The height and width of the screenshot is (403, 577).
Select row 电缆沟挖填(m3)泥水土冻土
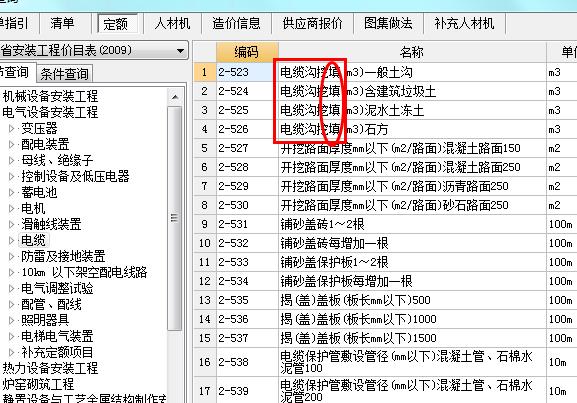[x=412, y=110]
